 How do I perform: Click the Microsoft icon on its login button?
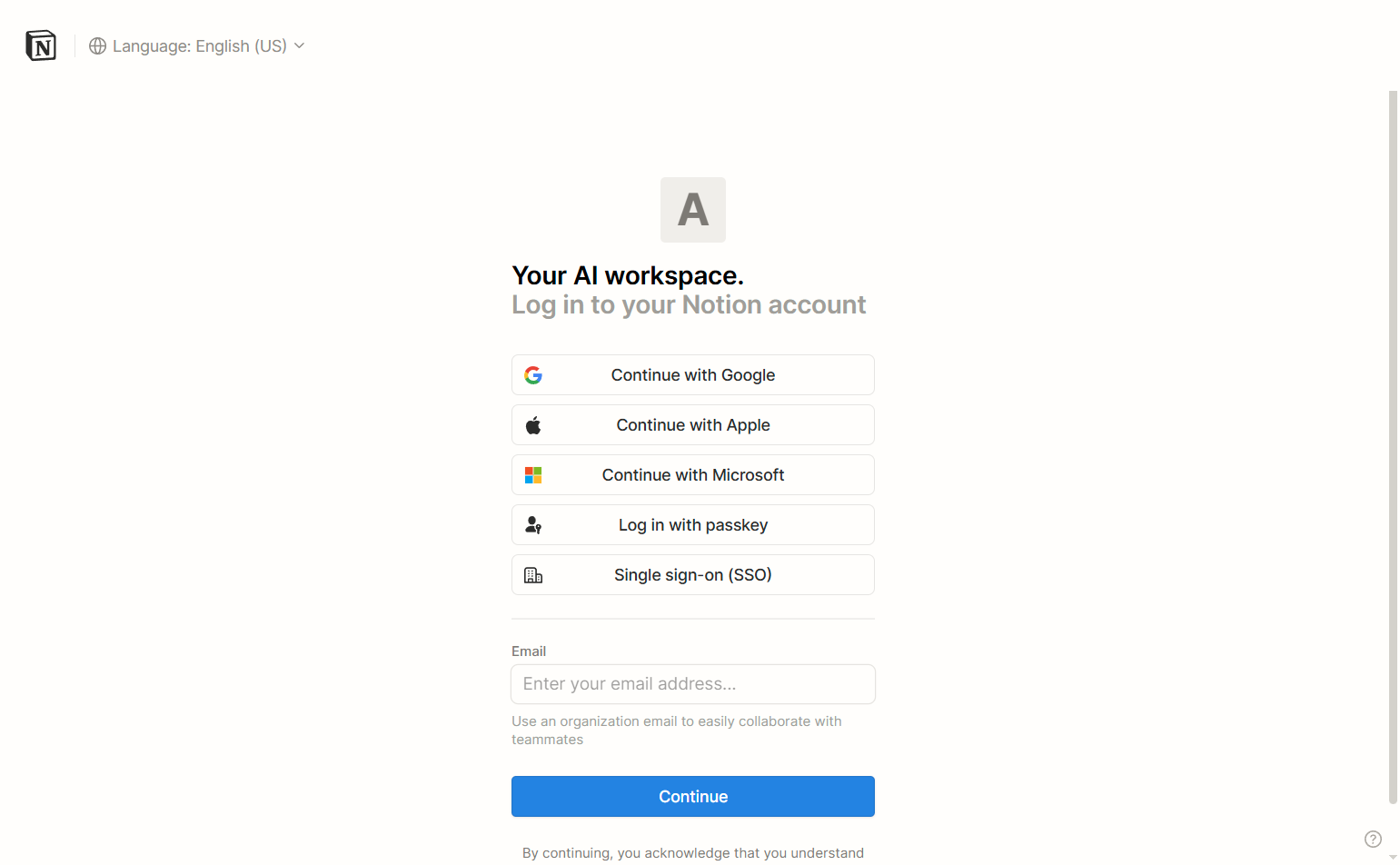point(533,474)
